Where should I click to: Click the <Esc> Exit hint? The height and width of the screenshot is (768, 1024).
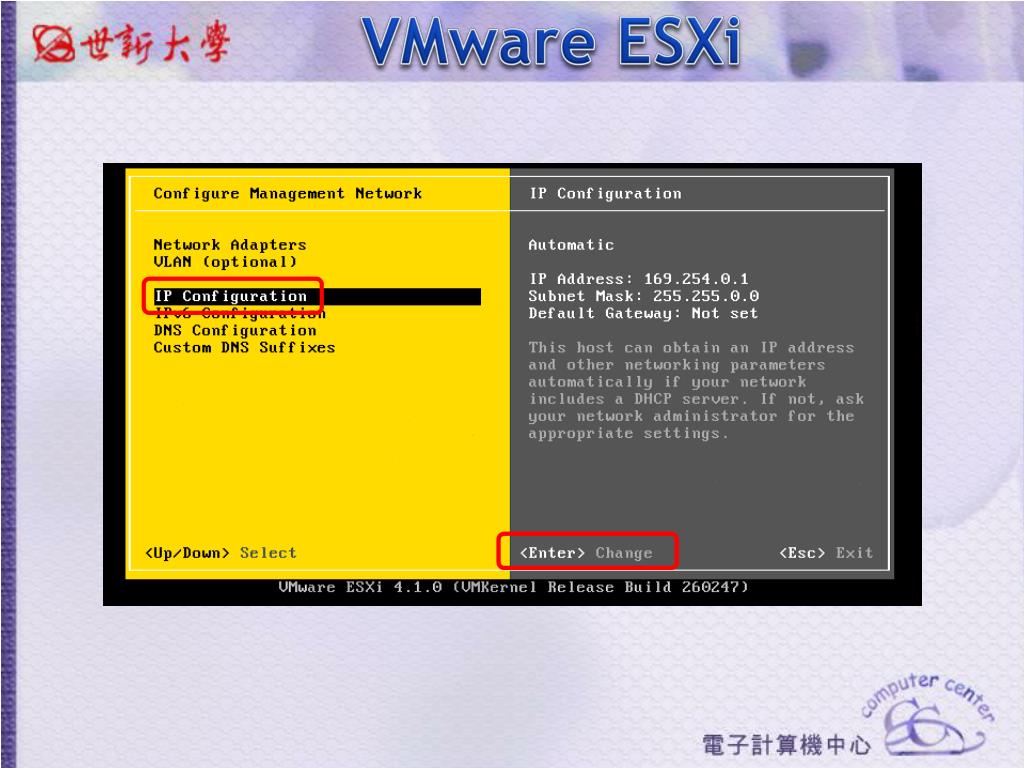pyautogui.click(x=826, y=553)
